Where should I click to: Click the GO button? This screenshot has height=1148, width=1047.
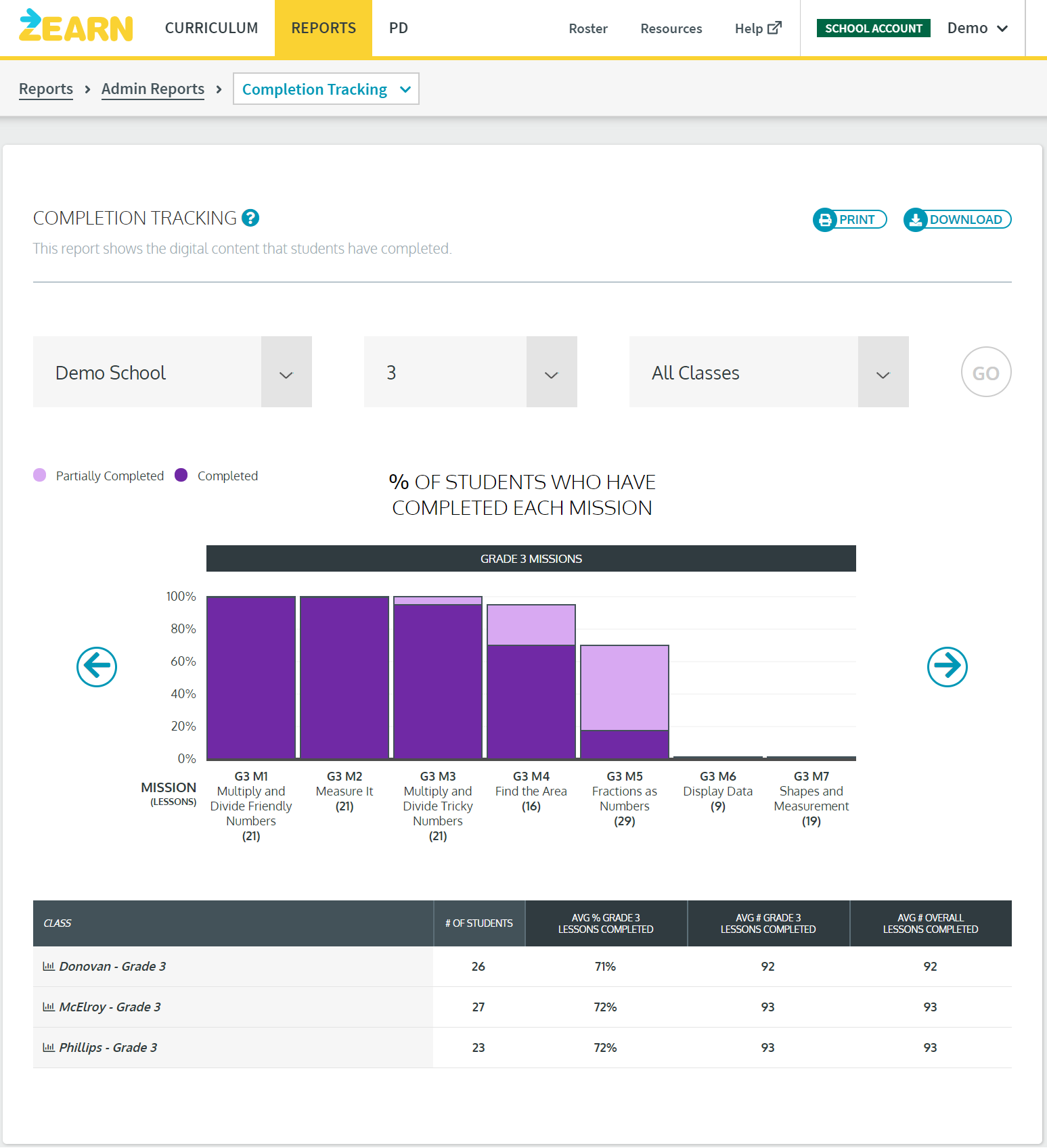pos(986,372)
